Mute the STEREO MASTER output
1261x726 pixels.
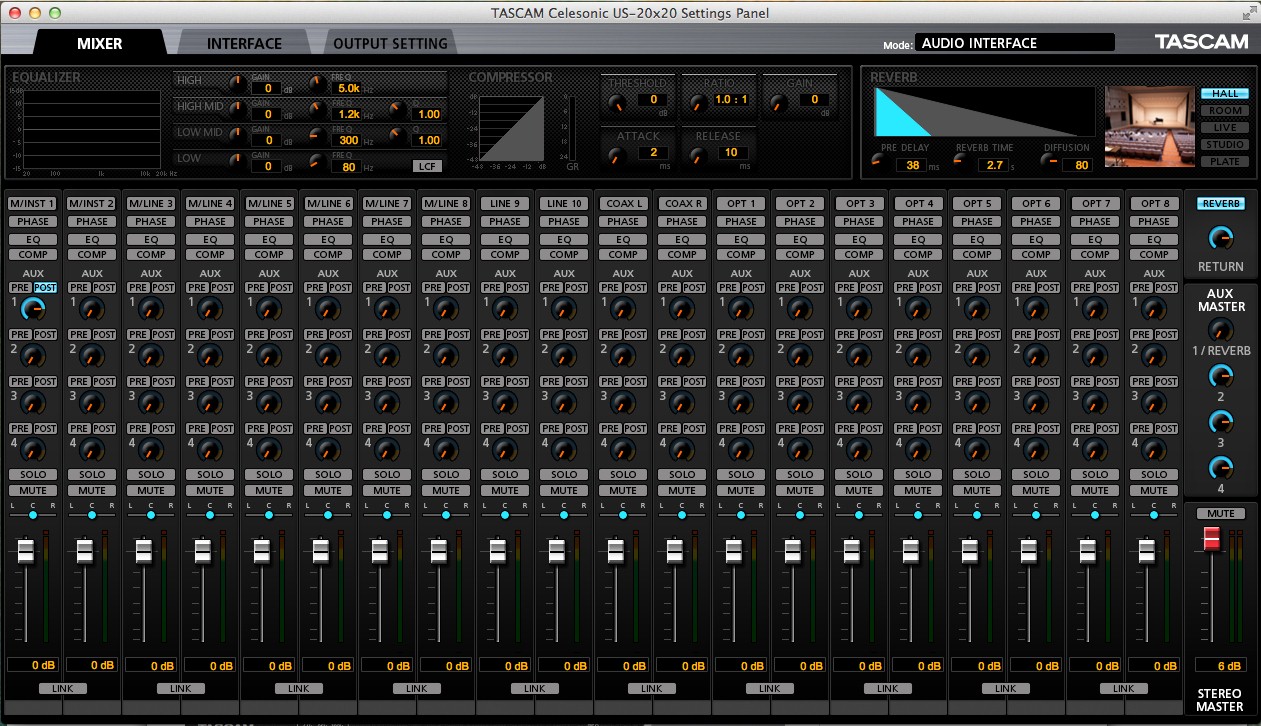(1220, 514)
